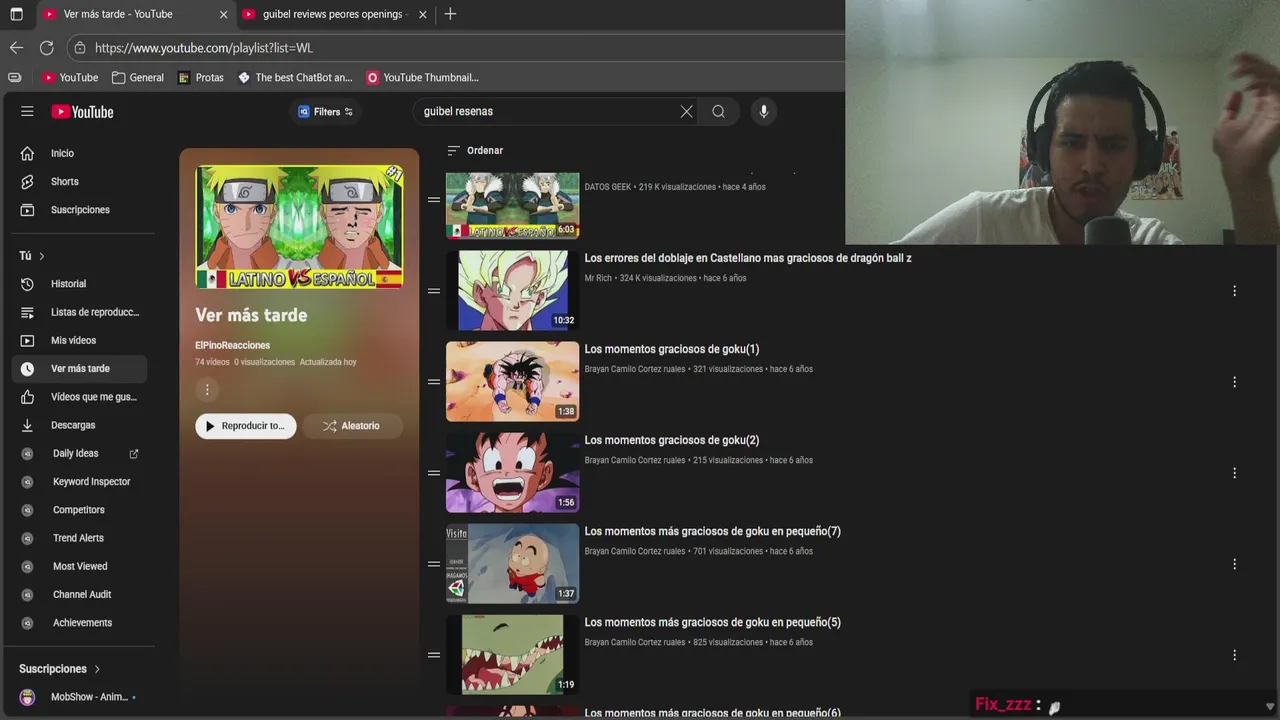This screenshot has width=1280, height=720.
Task: Go to Inicio in sidebar
Action: [80, 153]
